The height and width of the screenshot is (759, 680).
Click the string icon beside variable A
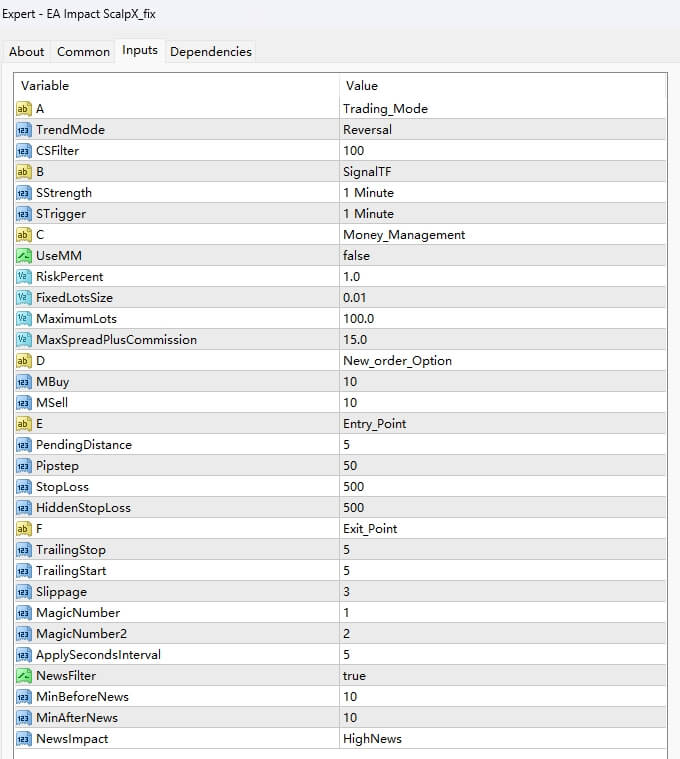pyautogui.click(x=23, y=108)
